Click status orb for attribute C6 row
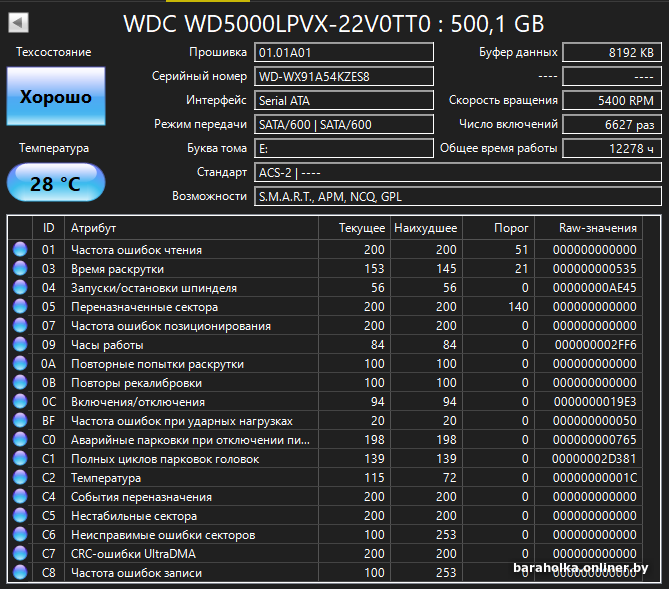Screen dimensions: 669x589 point(20,534)
